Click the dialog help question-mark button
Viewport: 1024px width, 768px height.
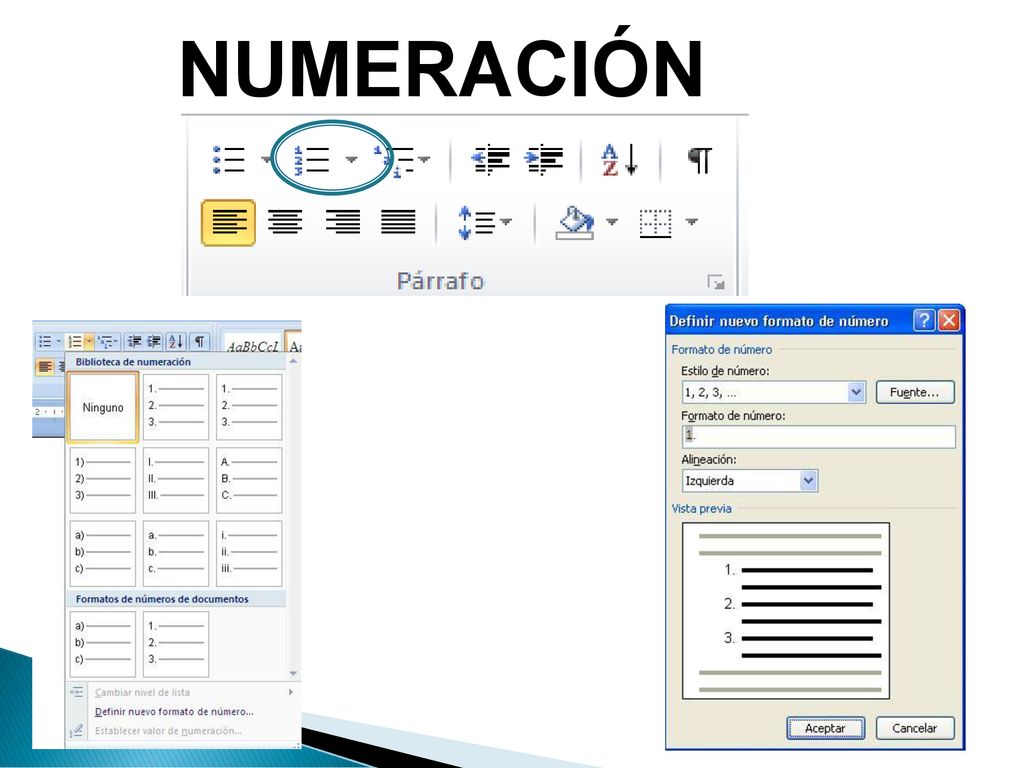[x=923, y=320]
